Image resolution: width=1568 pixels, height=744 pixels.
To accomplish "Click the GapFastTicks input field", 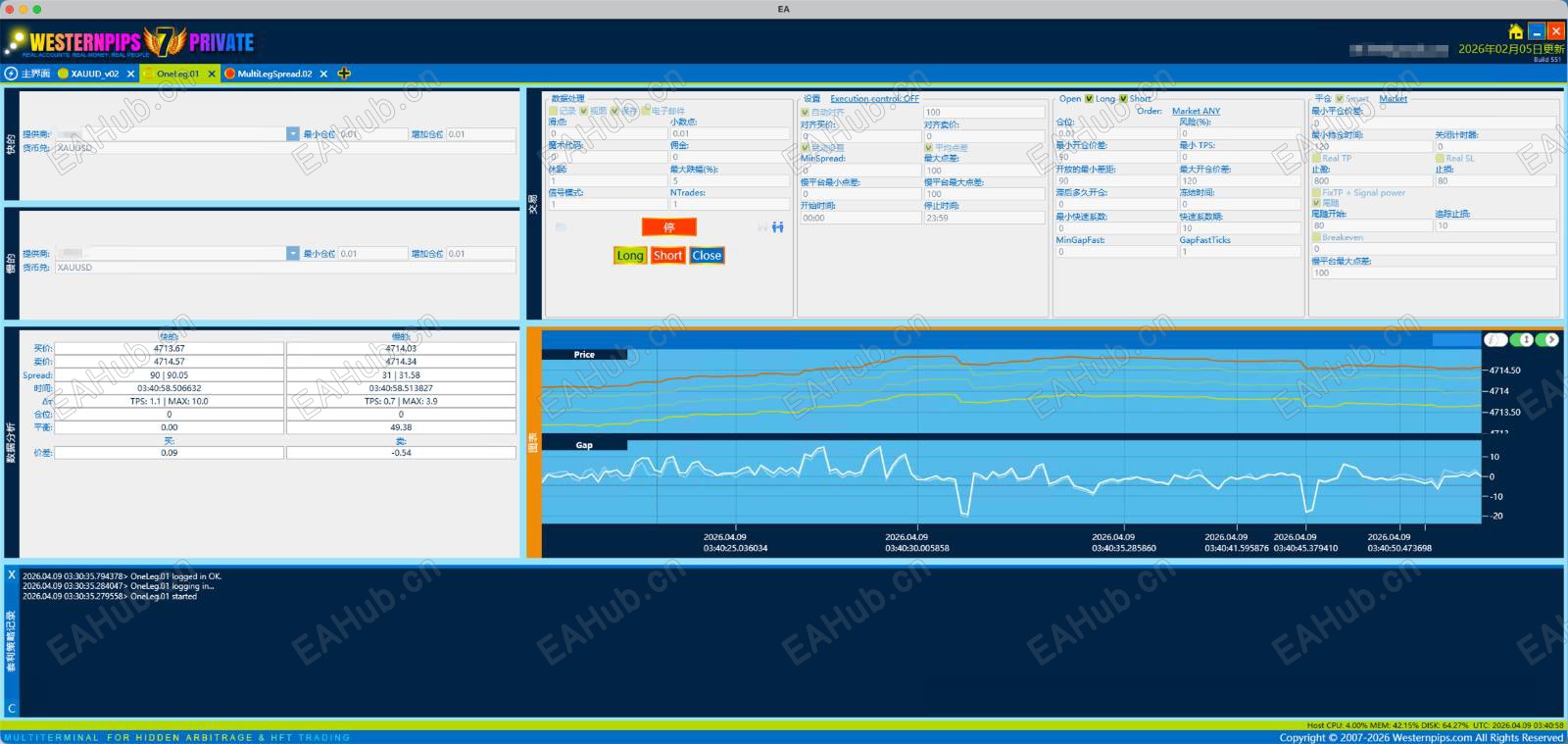I will tap(1241, 252).
